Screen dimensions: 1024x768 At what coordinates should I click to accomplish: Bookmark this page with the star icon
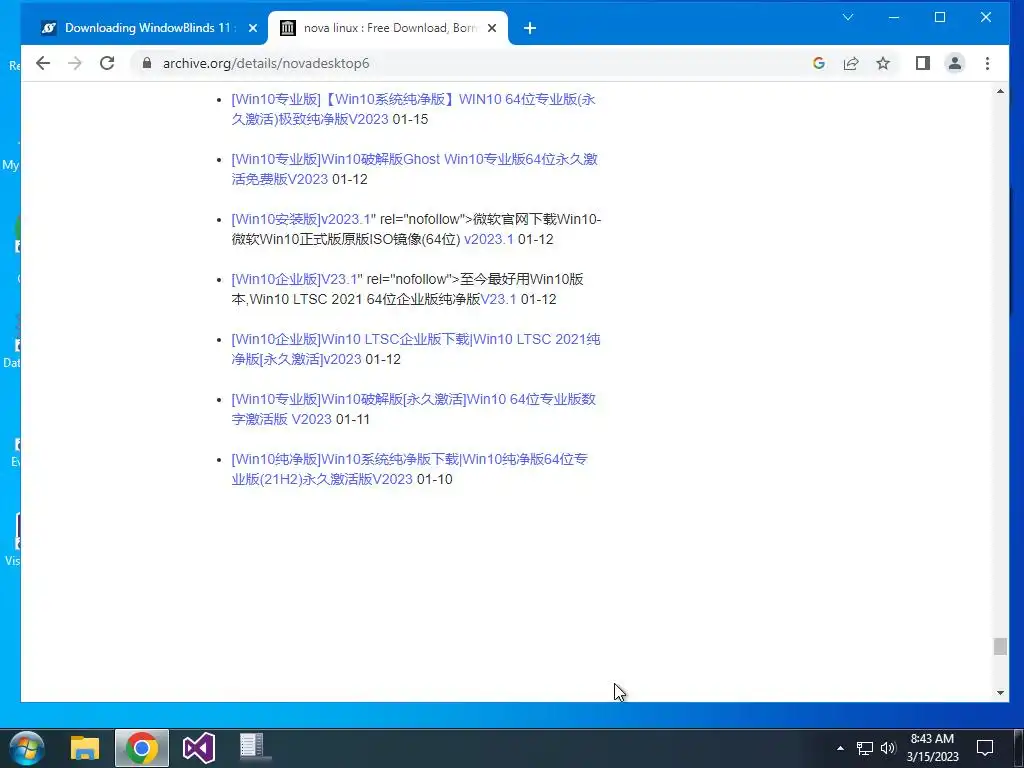[x=883, y=63]
